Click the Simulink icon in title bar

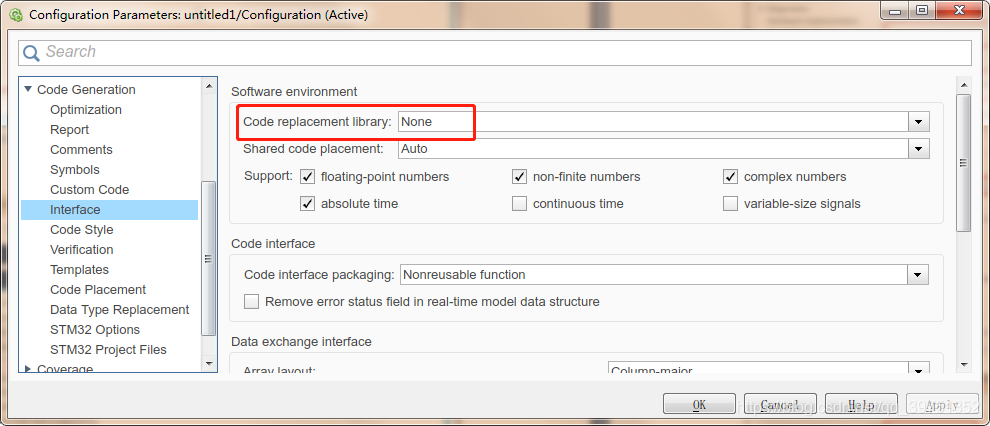click(x=15, y=14)
